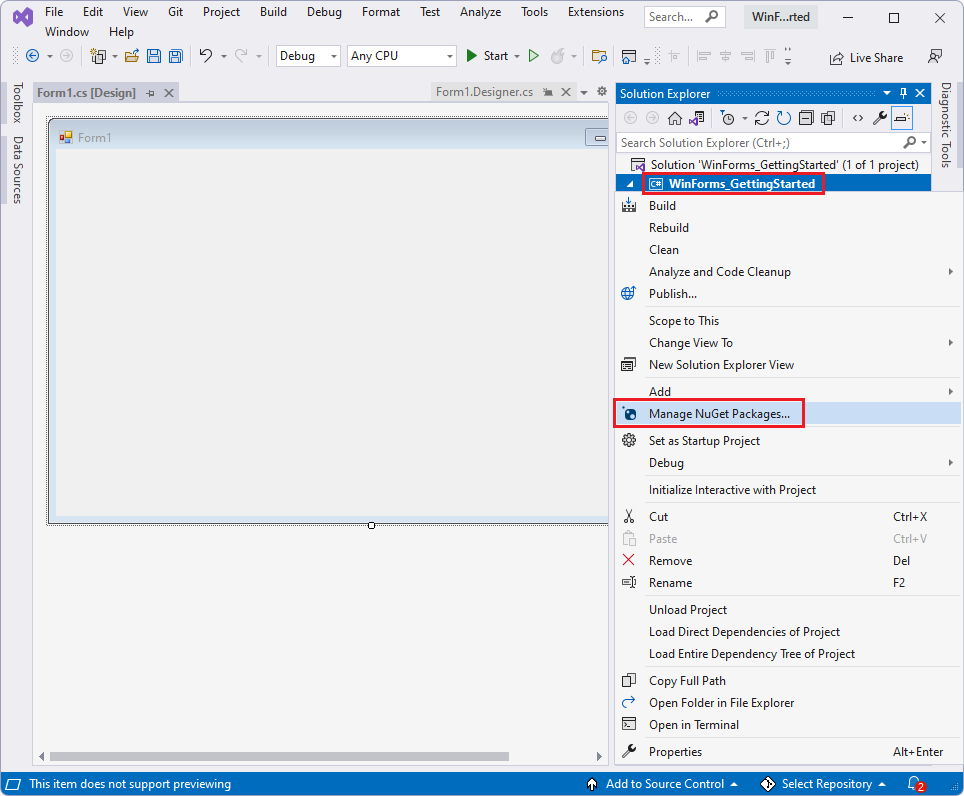964x796 pixels.
Task: Click the Save All toolbar icon
Action: tap(174, 56)
